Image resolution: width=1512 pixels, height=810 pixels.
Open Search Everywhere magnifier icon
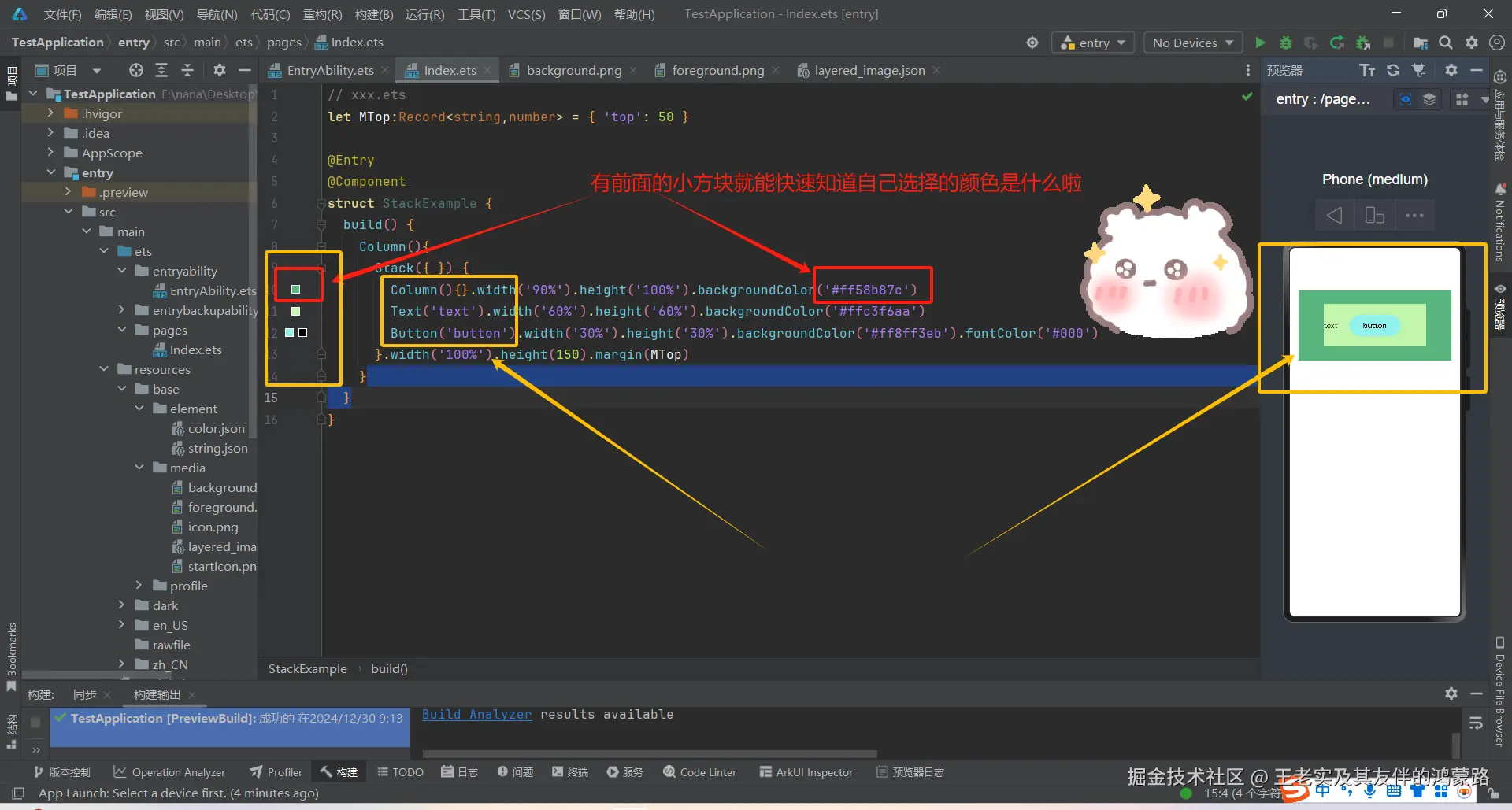1446,43
